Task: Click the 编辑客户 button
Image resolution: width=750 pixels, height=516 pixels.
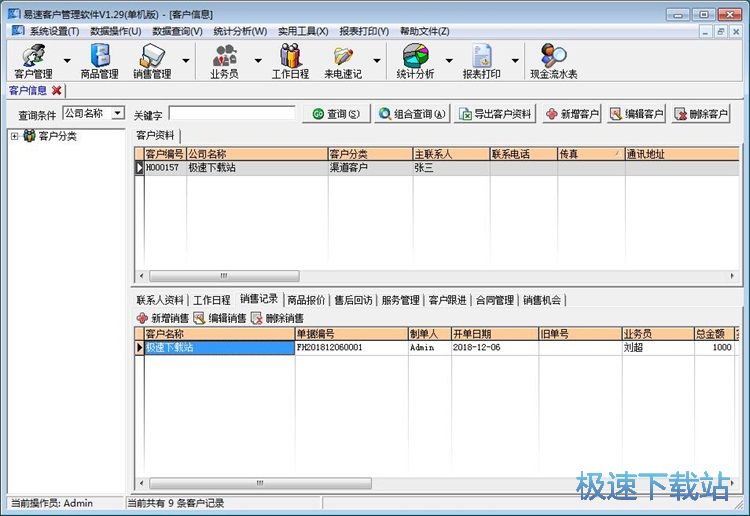Action: click(x=637, y=114)
